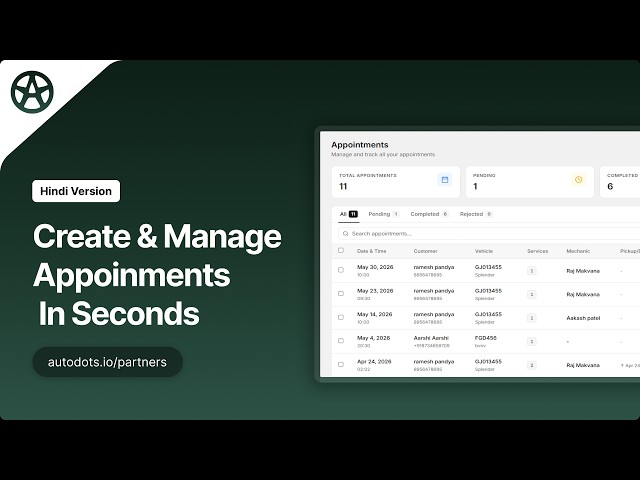640x480 pixels.
Task: Click services count 2 in Apr 24 row
Action: pos(531,365)
